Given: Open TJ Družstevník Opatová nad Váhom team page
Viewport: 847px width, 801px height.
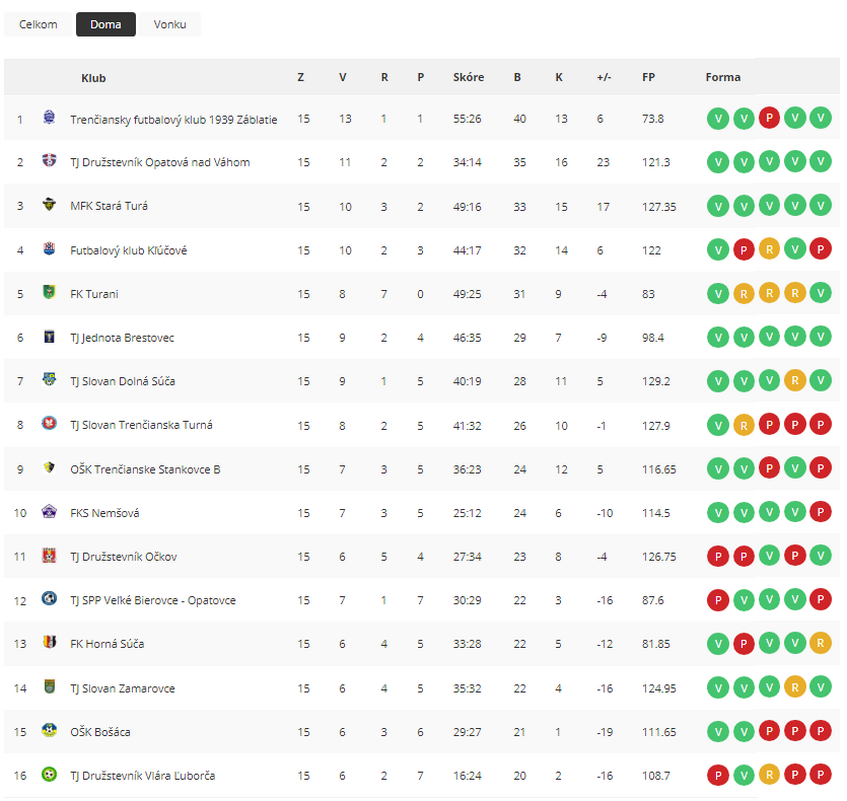Looking at the screenshot, I should [x=160, y=162].
